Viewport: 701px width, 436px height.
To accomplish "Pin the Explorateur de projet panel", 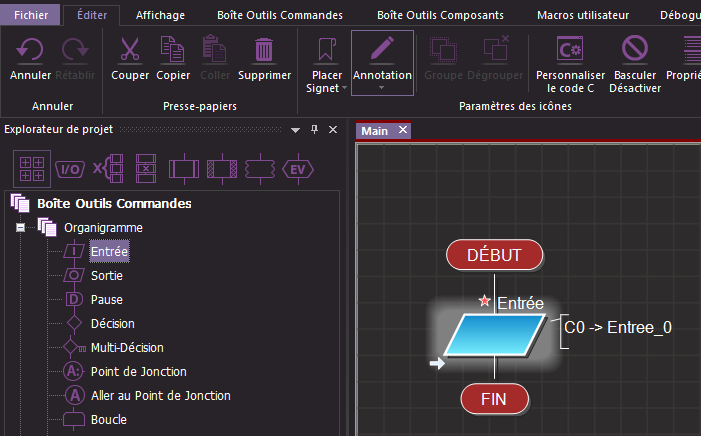I will click(x=314, y=130).
